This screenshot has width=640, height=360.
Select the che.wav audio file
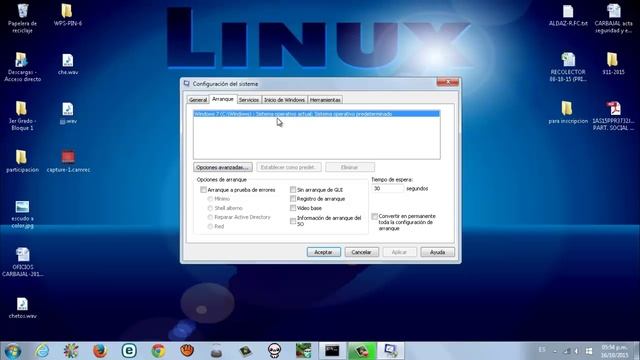pos(68,64)
